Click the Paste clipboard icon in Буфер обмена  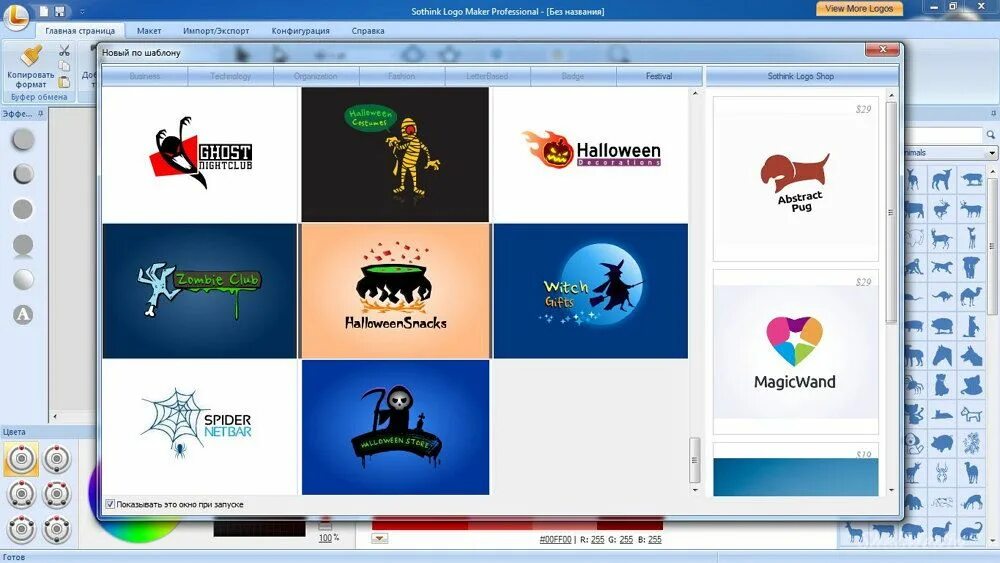pyautogui.click(x=64, y=82)
